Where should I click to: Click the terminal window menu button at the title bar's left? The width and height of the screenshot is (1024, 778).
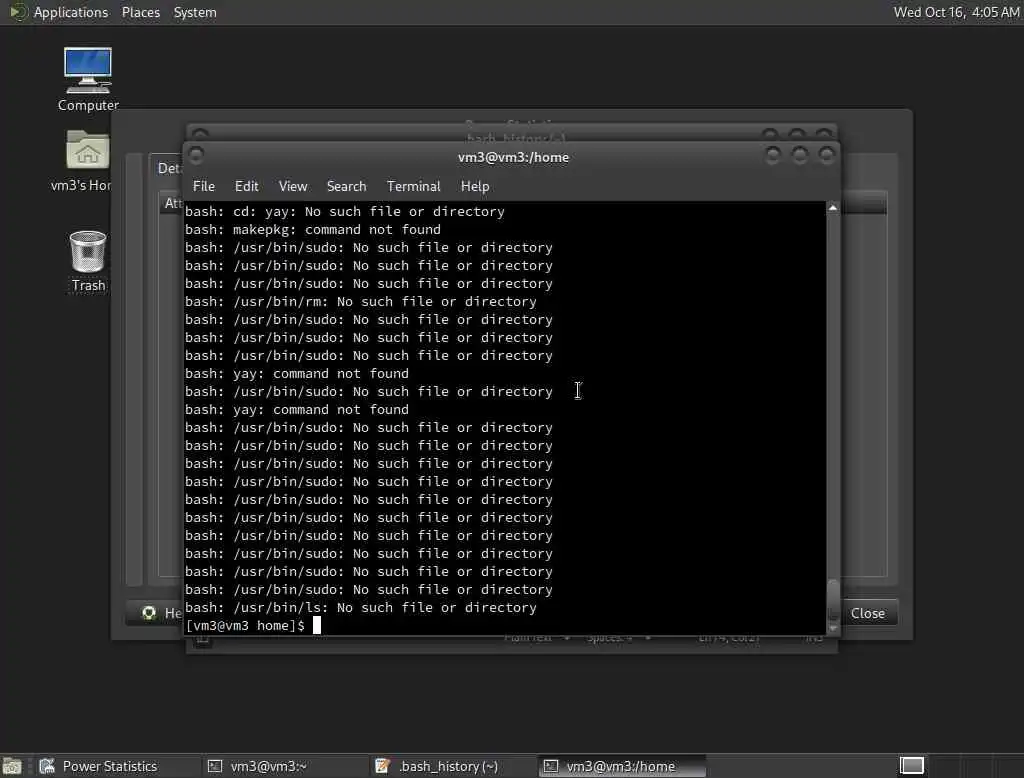(x=195, y=155)
